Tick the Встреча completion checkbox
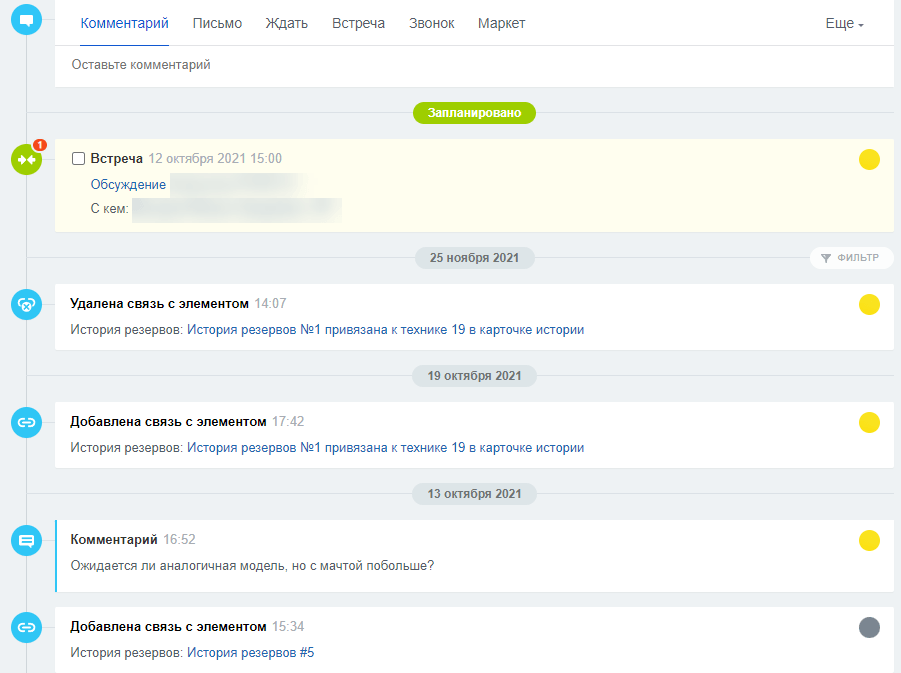Screen dimensions: 901x673 tap(78, 159)
